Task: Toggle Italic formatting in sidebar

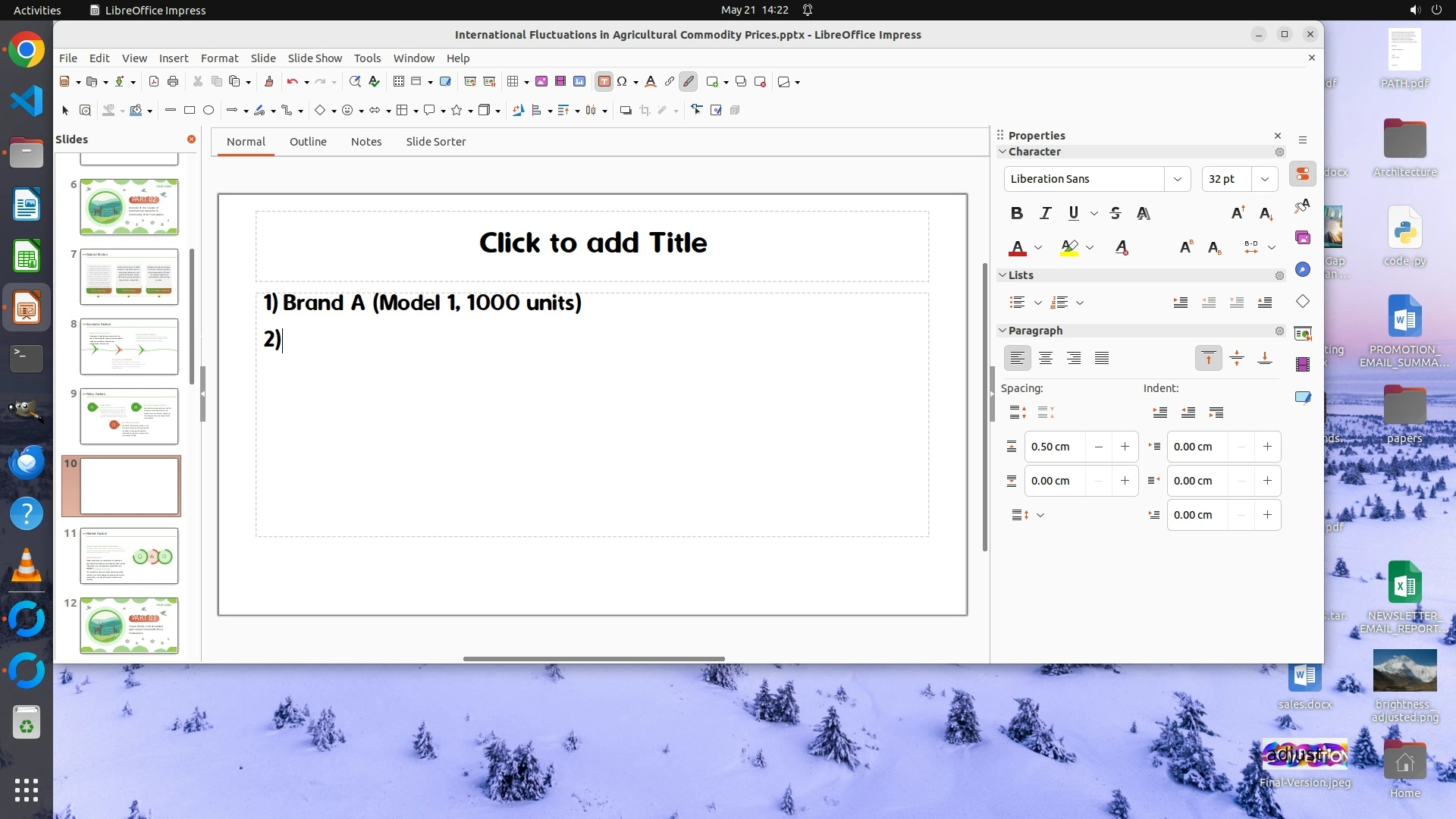Action: click(1045, 214)
